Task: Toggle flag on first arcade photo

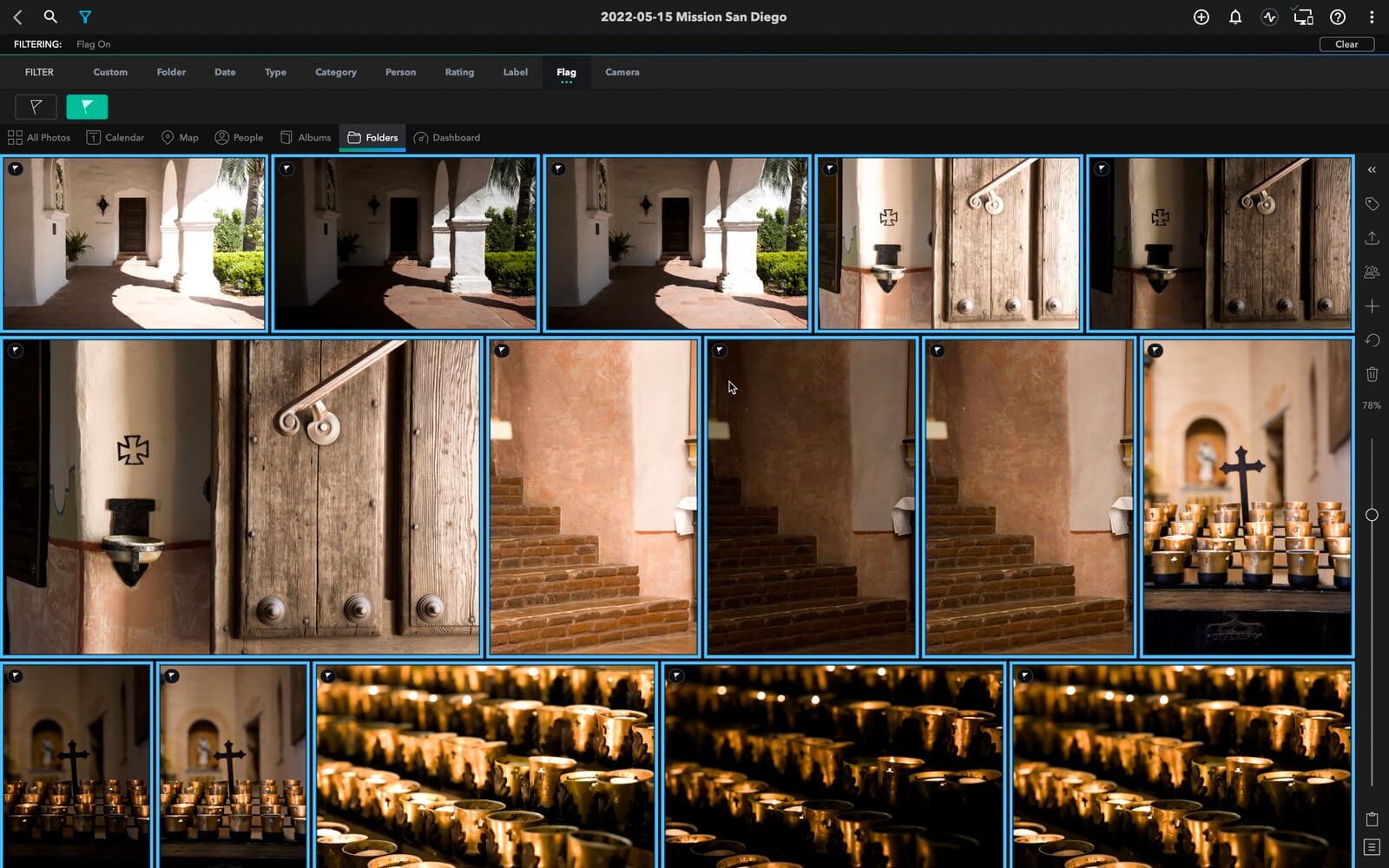Action: tap(16, 169)
